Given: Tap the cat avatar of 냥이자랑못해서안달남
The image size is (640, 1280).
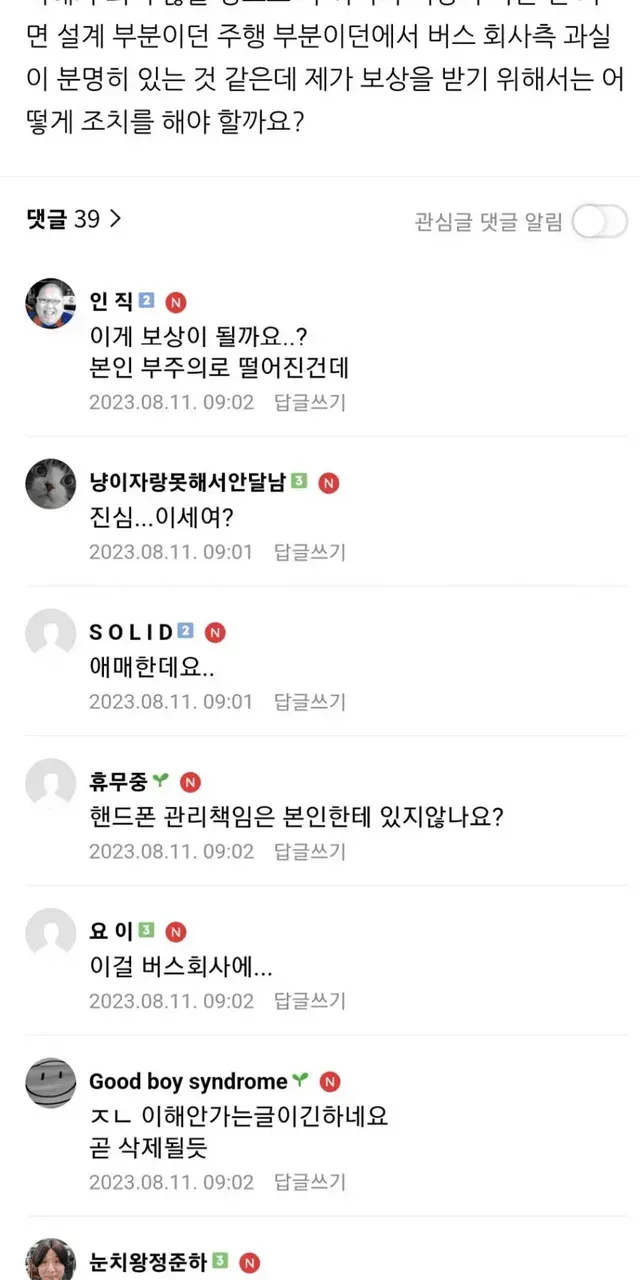Looking at the screenshot, I should pyautogui.click(x=50, y=484).
